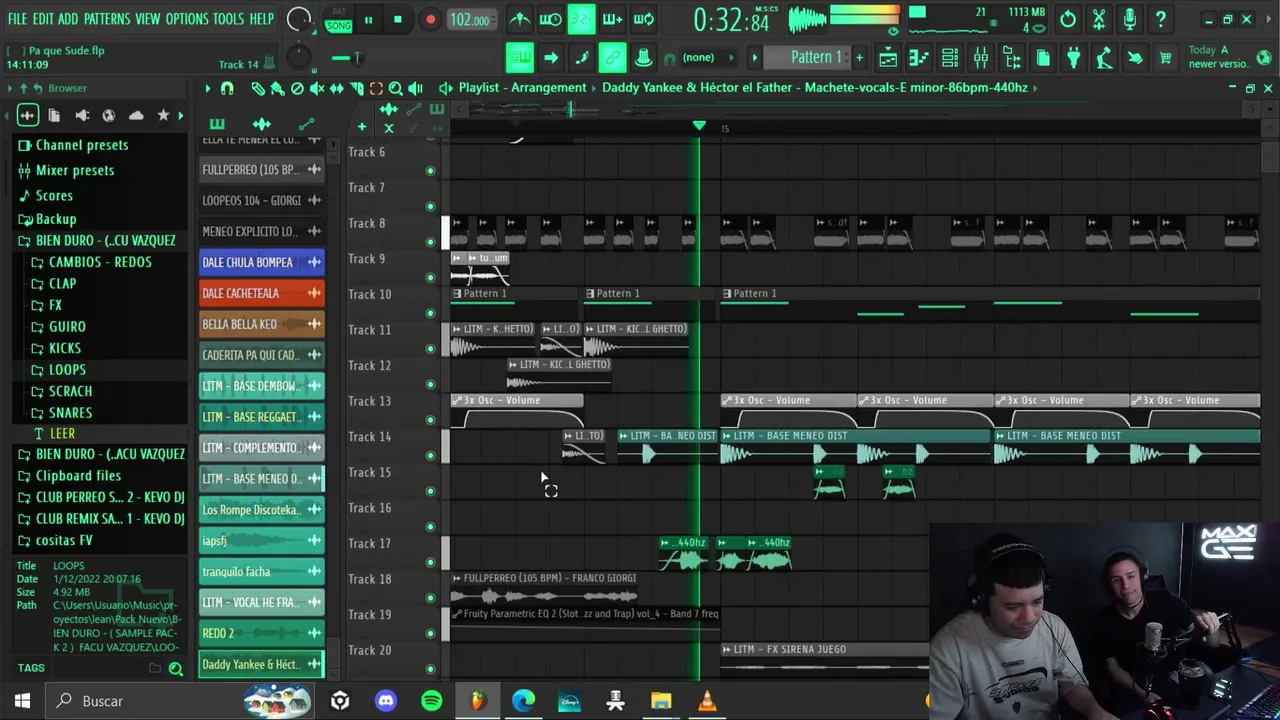Screen dimensions: 1280x720
Task: Expand the Clipboard files folder
Action: point(69,476)
